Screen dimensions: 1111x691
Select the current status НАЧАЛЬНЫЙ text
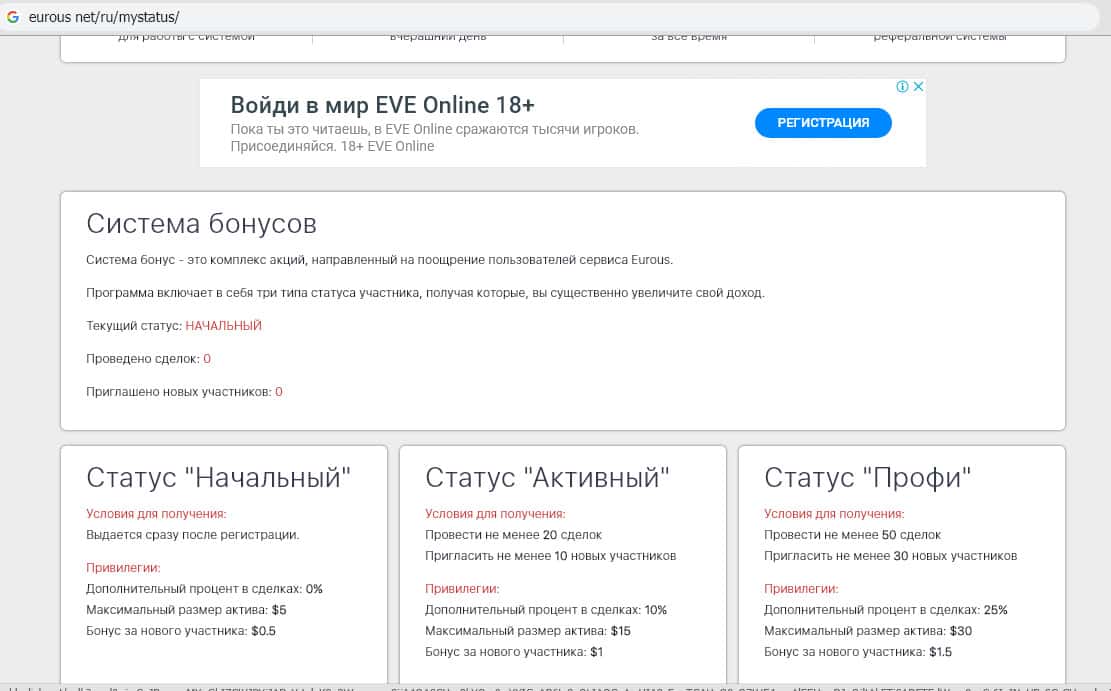(223, 326)
